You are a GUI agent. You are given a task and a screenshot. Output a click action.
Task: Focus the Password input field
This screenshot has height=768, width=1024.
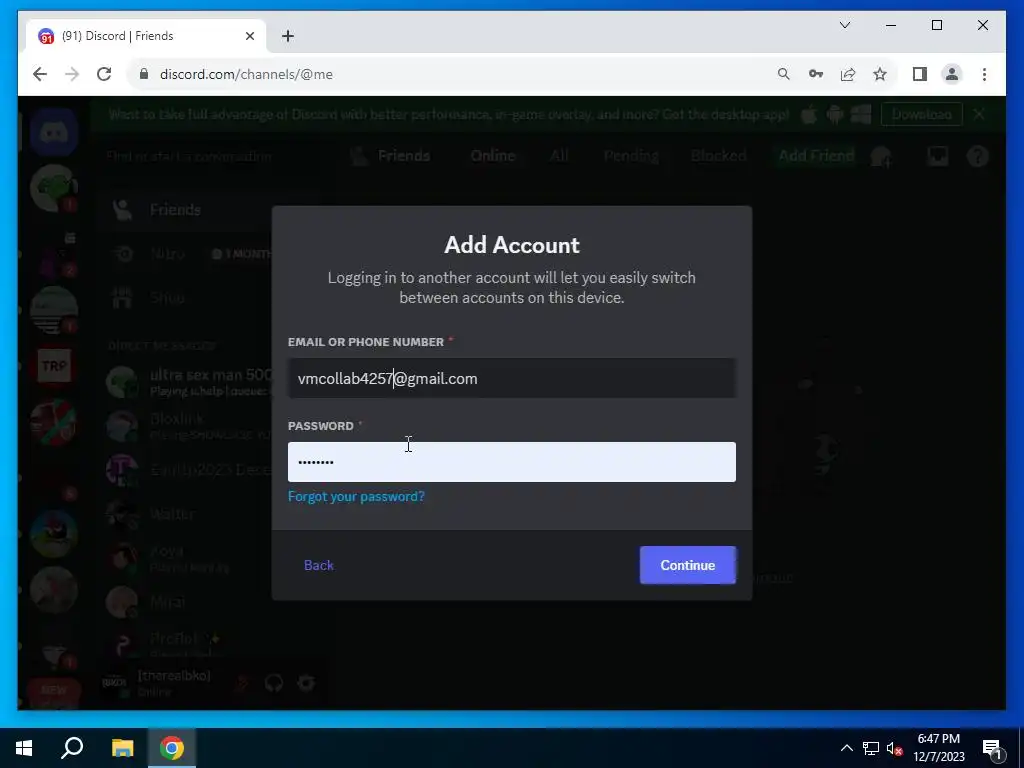[511, 462]
